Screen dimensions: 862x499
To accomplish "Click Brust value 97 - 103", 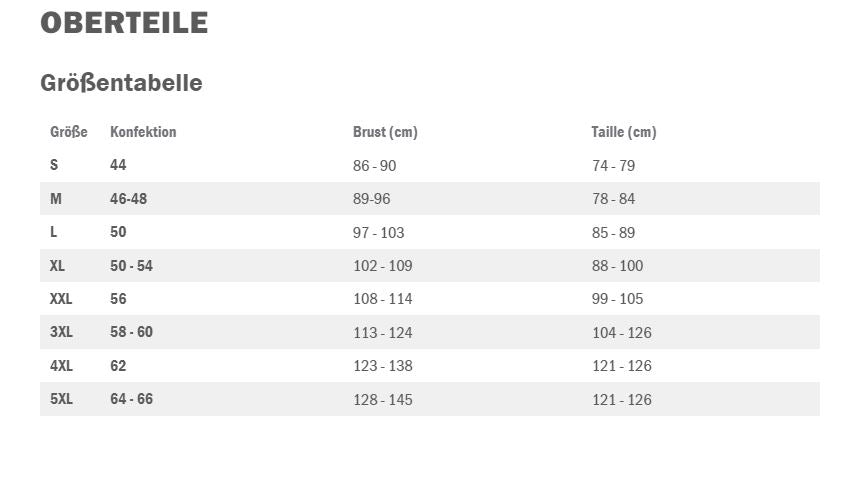I will pyautogui.click(x=379, y=232).
